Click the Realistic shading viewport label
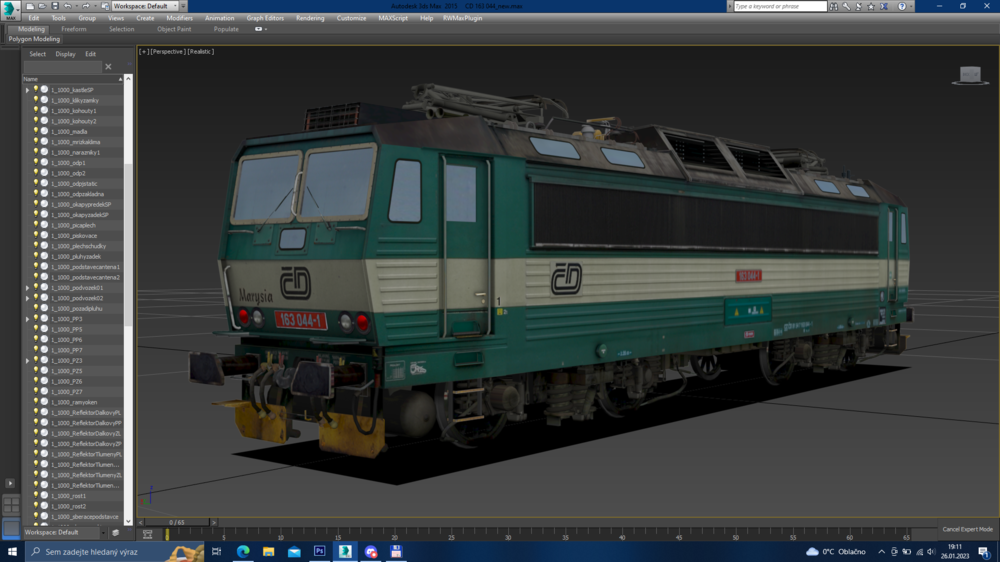This screenshot has width=1000, height=562. coord(200,51)
